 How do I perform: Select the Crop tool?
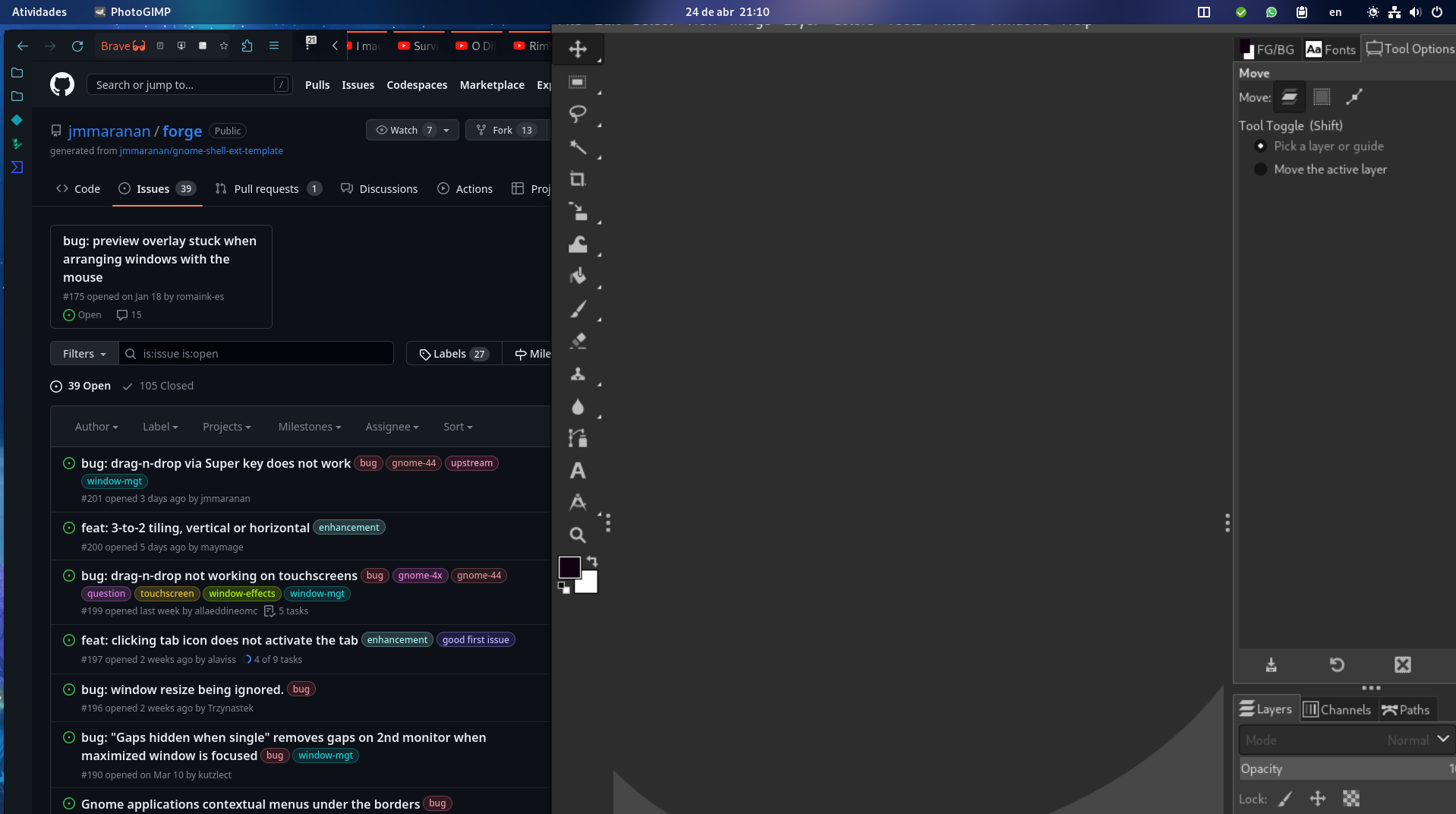578,180
